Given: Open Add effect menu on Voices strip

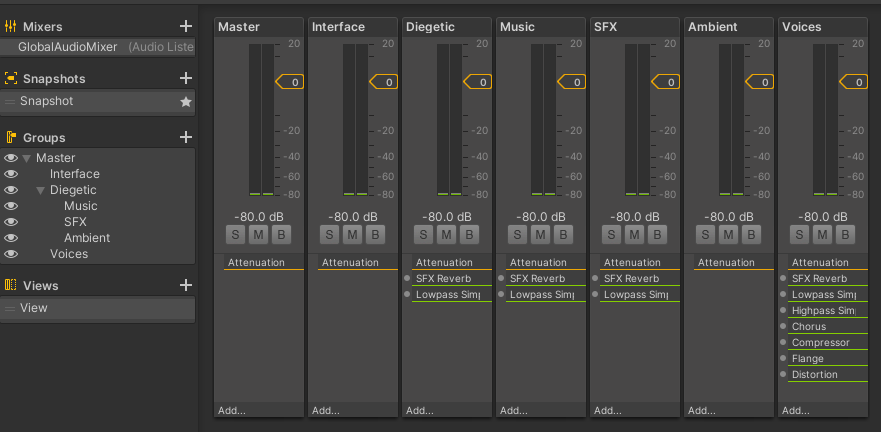Looking at the screenshot, I should [x=796, y=410].
